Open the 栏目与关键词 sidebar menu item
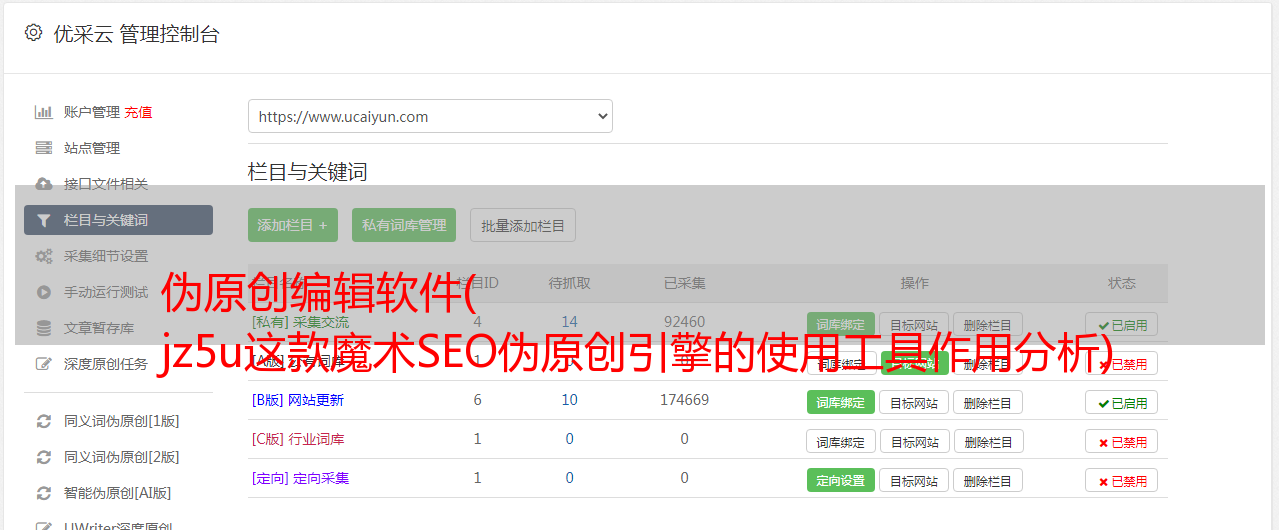The image size is (1279, 530). click(x=118, y=220)
